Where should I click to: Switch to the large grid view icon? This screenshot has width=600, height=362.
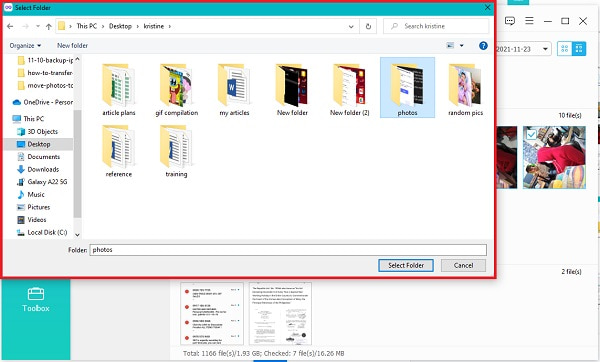pyautogui.click(x=579, y=49)
